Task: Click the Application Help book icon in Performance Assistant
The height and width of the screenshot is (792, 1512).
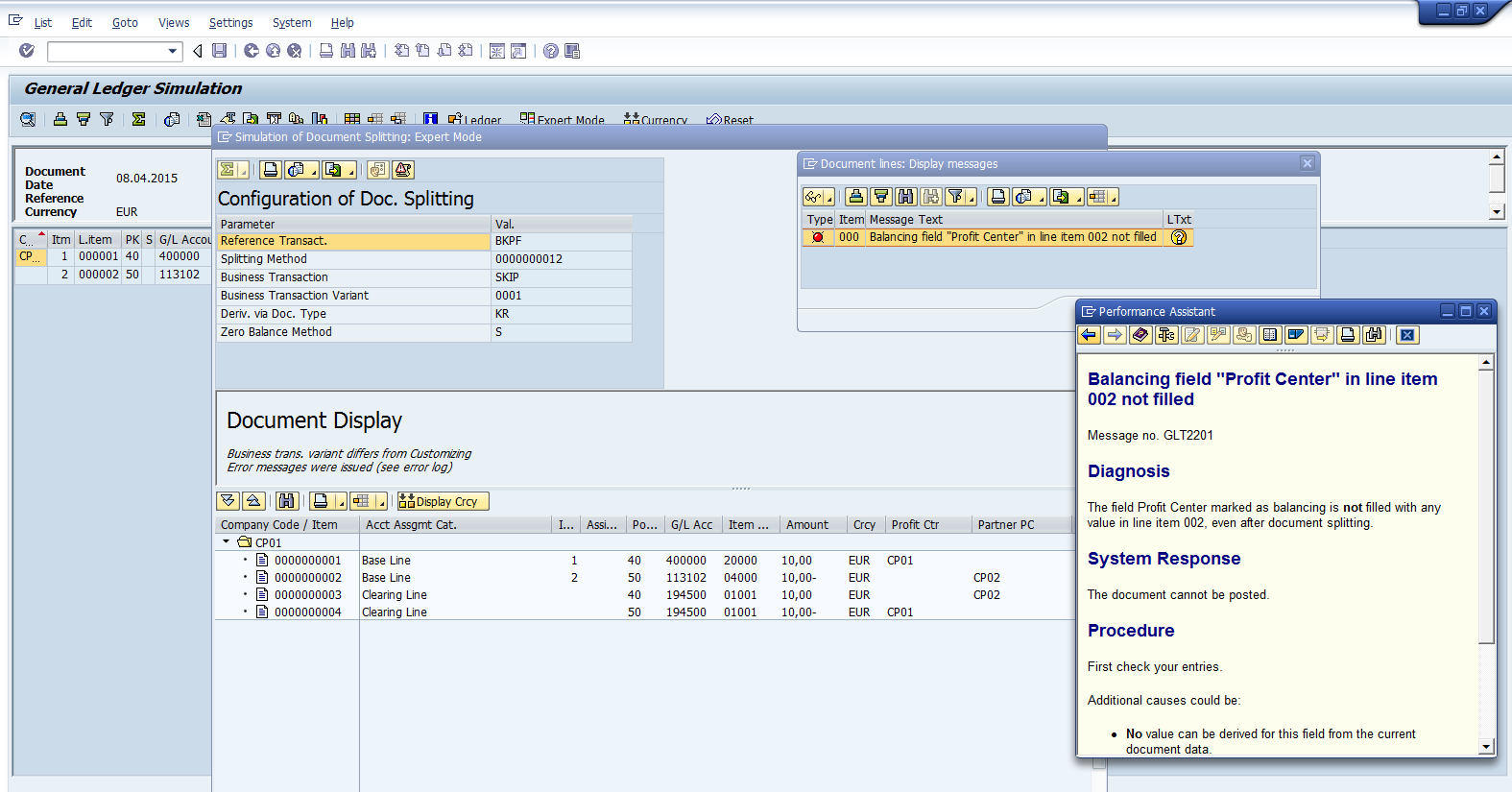Action: [x=1140, y=335]
